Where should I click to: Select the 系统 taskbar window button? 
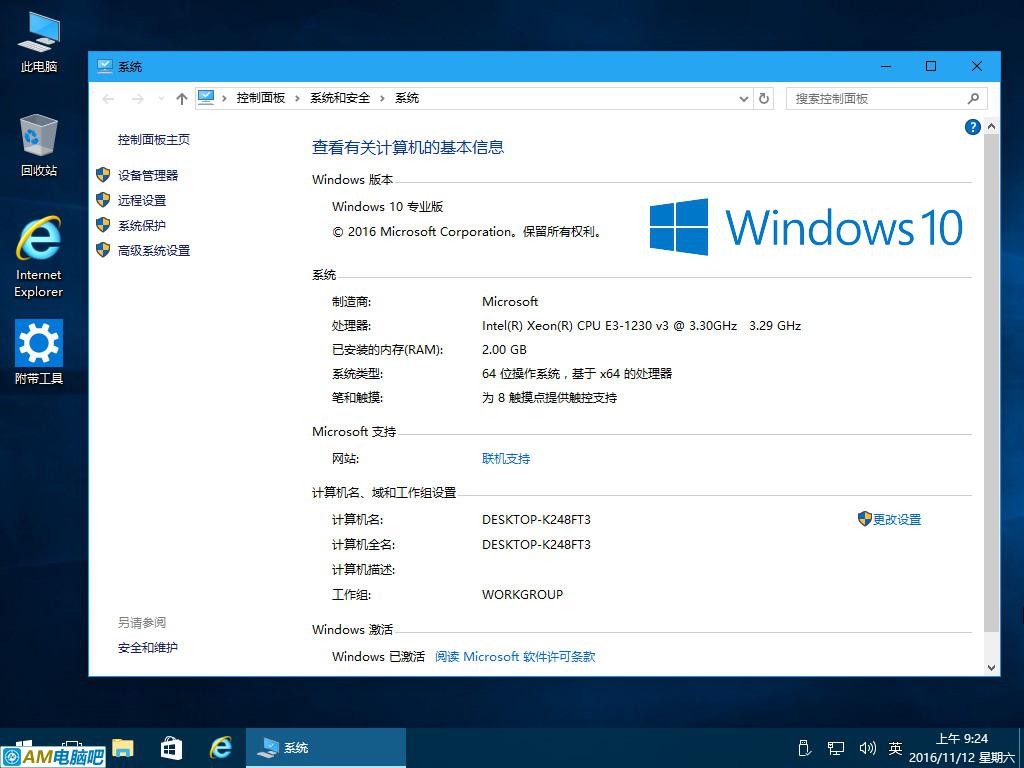(x=326, y=748)
